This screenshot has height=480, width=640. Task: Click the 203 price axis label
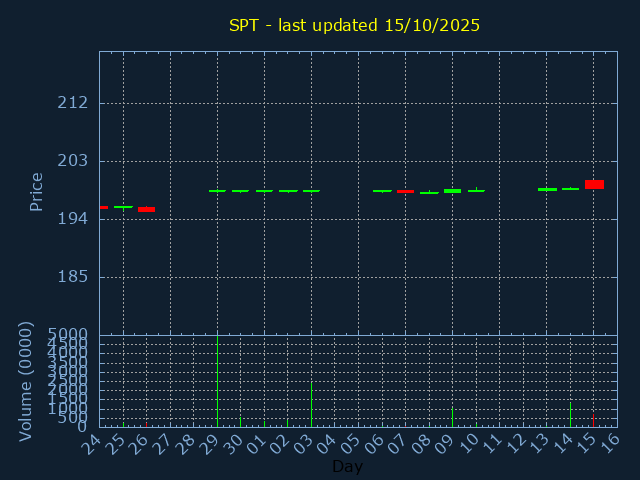pos(72,161)
